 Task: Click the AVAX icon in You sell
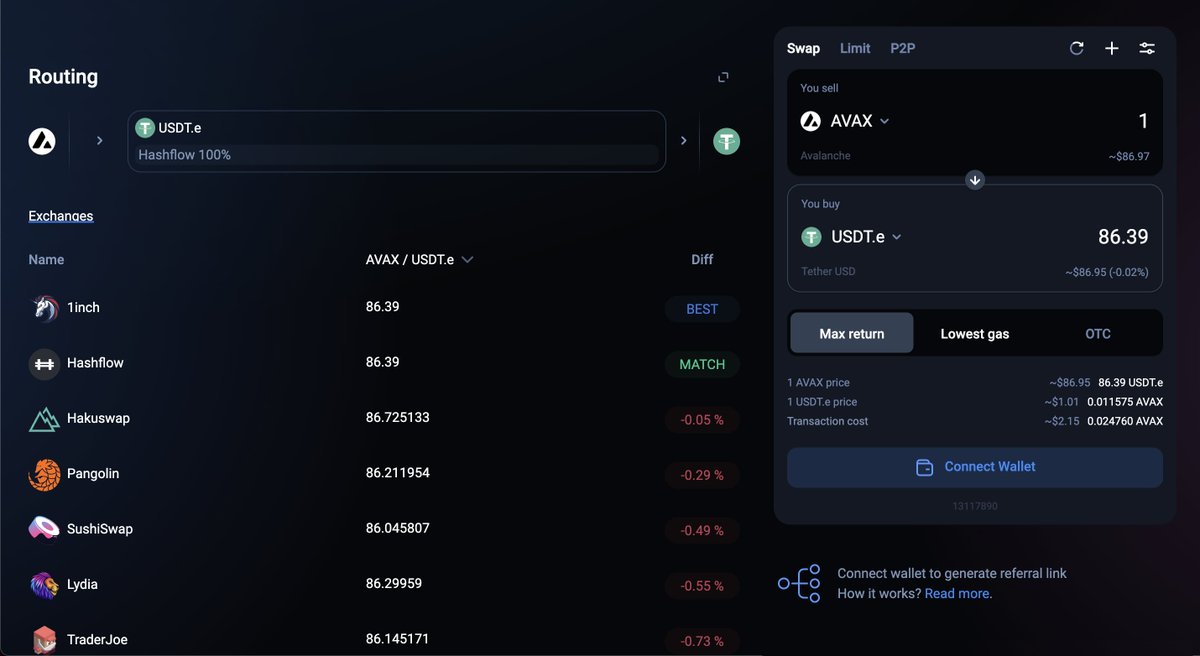pyautogui.click(x=811, y=121)
